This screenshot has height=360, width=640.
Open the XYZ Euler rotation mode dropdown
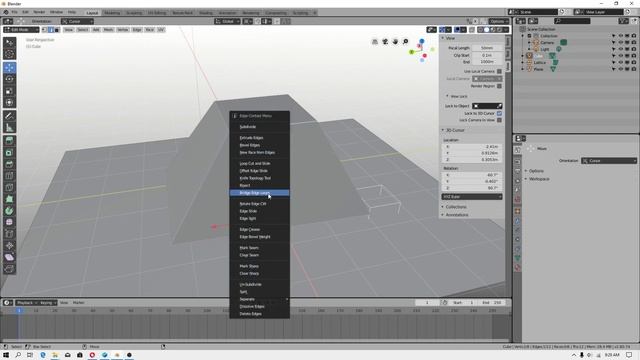coord(472,197)
